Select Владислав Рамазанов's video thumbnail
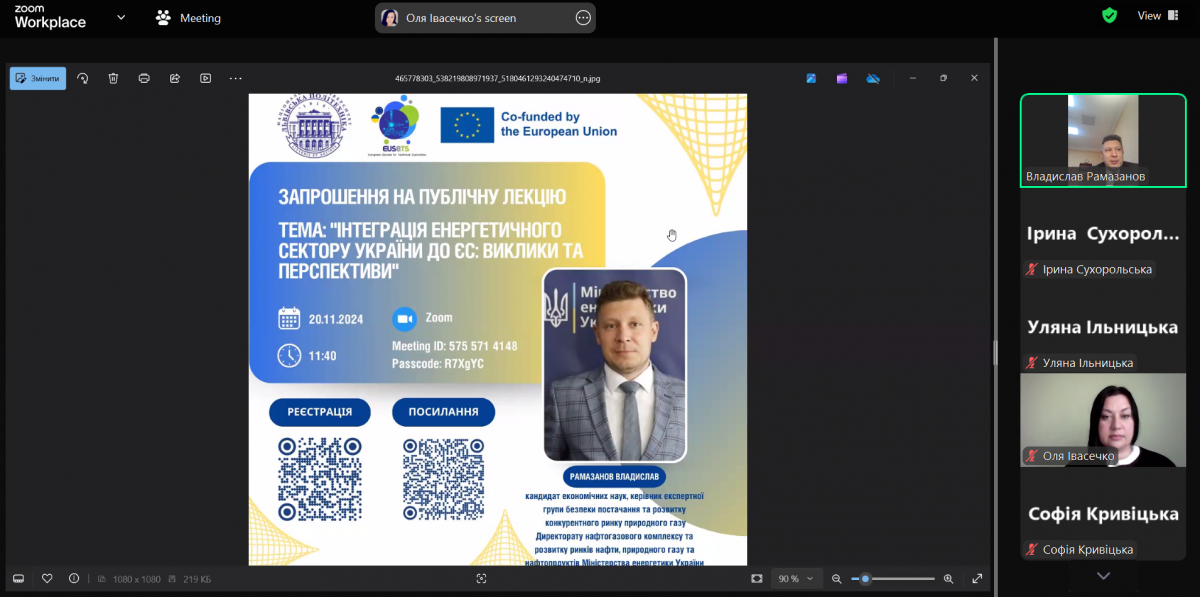Screen dimensions: 1200x597 1102,138
